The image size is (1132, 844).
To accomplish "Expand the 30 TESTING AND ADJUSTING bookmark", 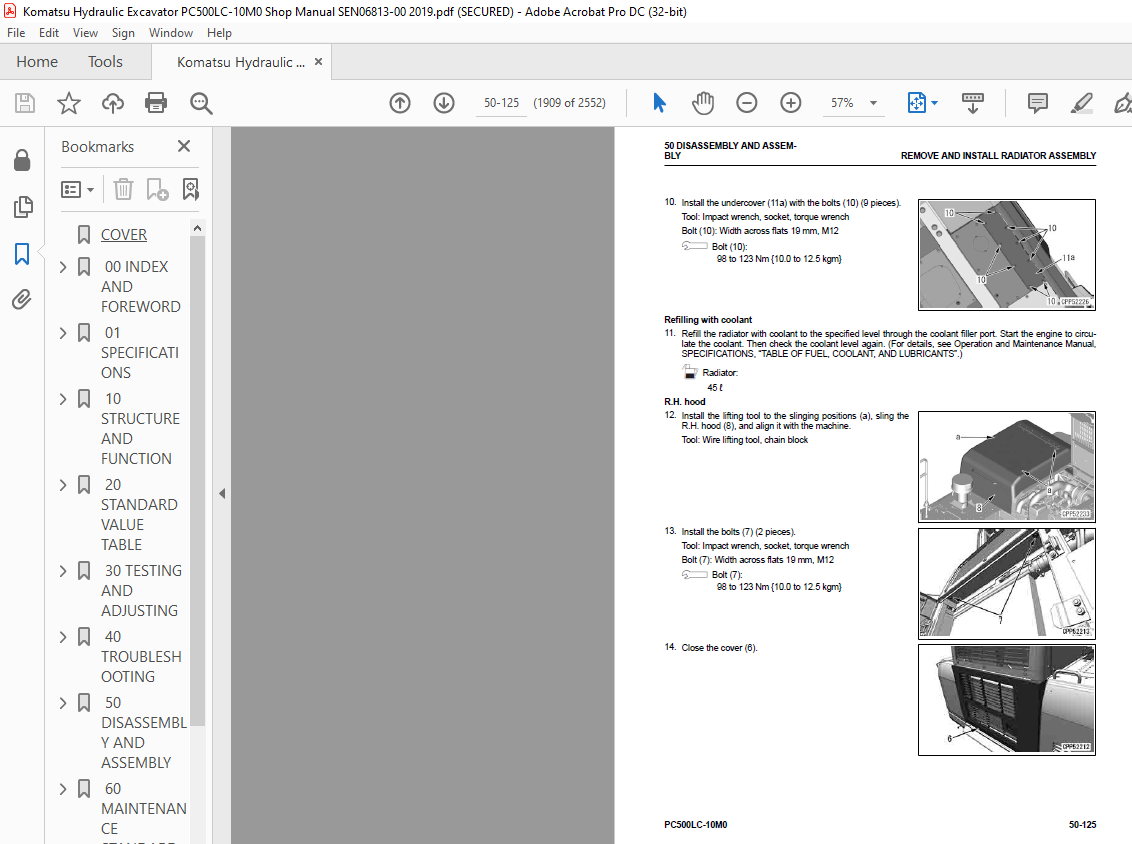I will tap(63, 571).
